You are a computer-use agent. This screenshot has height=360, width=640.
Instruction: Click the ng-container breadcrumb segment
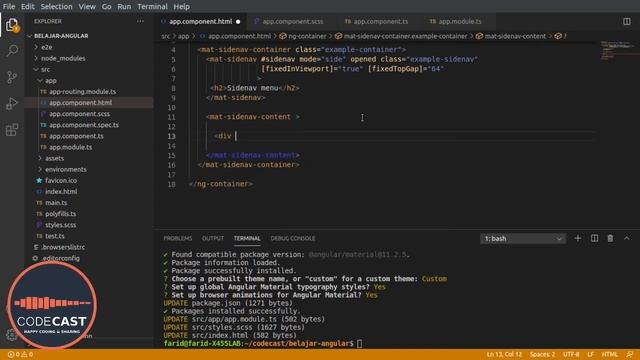point(307,36)
